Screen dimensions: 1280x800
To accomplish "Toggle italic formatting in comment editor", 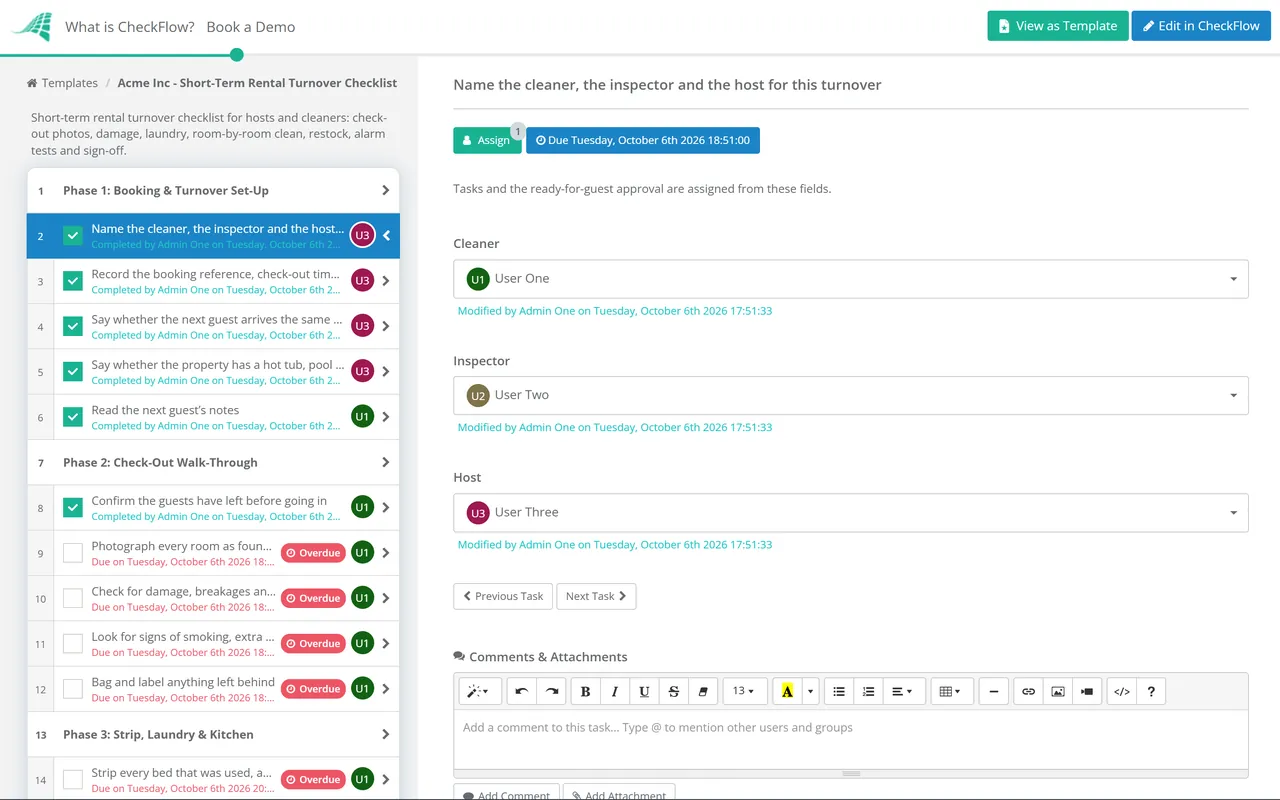I will pyautogui.click(x=615, y=691).
